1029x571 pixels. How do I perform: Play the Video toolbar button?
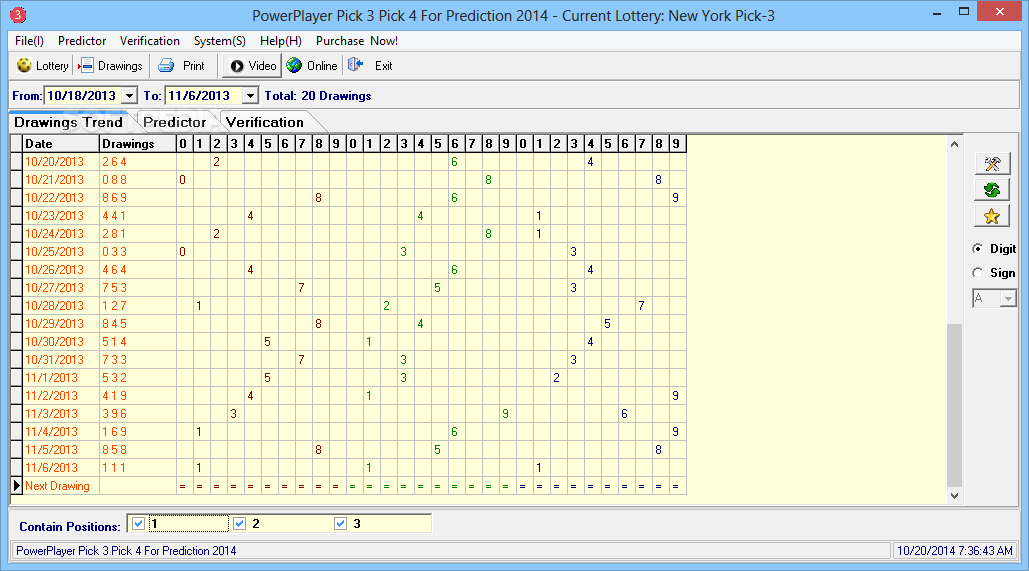tap(253, 66)
